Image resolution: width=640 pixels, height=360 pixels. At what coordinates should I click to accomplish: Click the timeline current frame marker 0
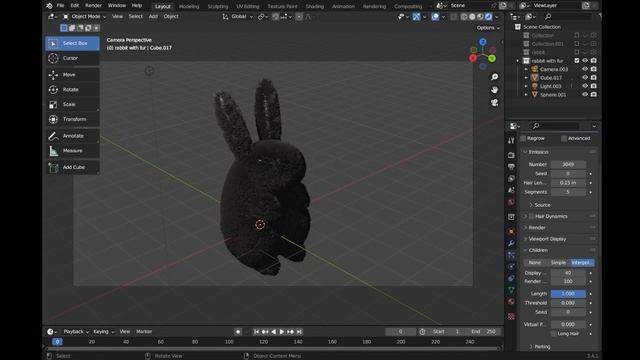(58, 342)
